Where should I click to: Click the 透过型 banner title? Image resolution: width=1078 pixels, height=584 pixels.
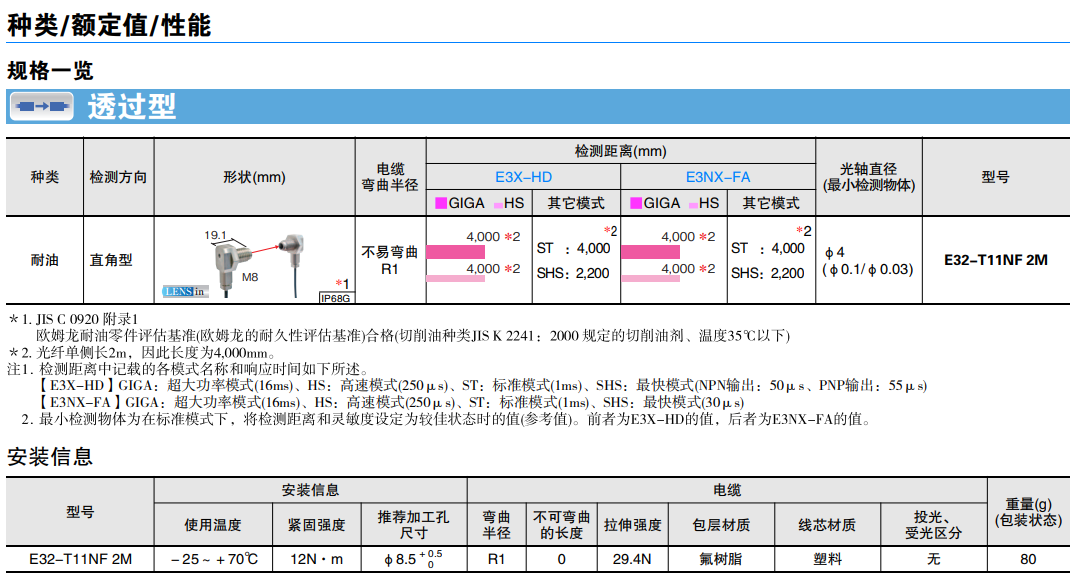(x=132, y=107)
